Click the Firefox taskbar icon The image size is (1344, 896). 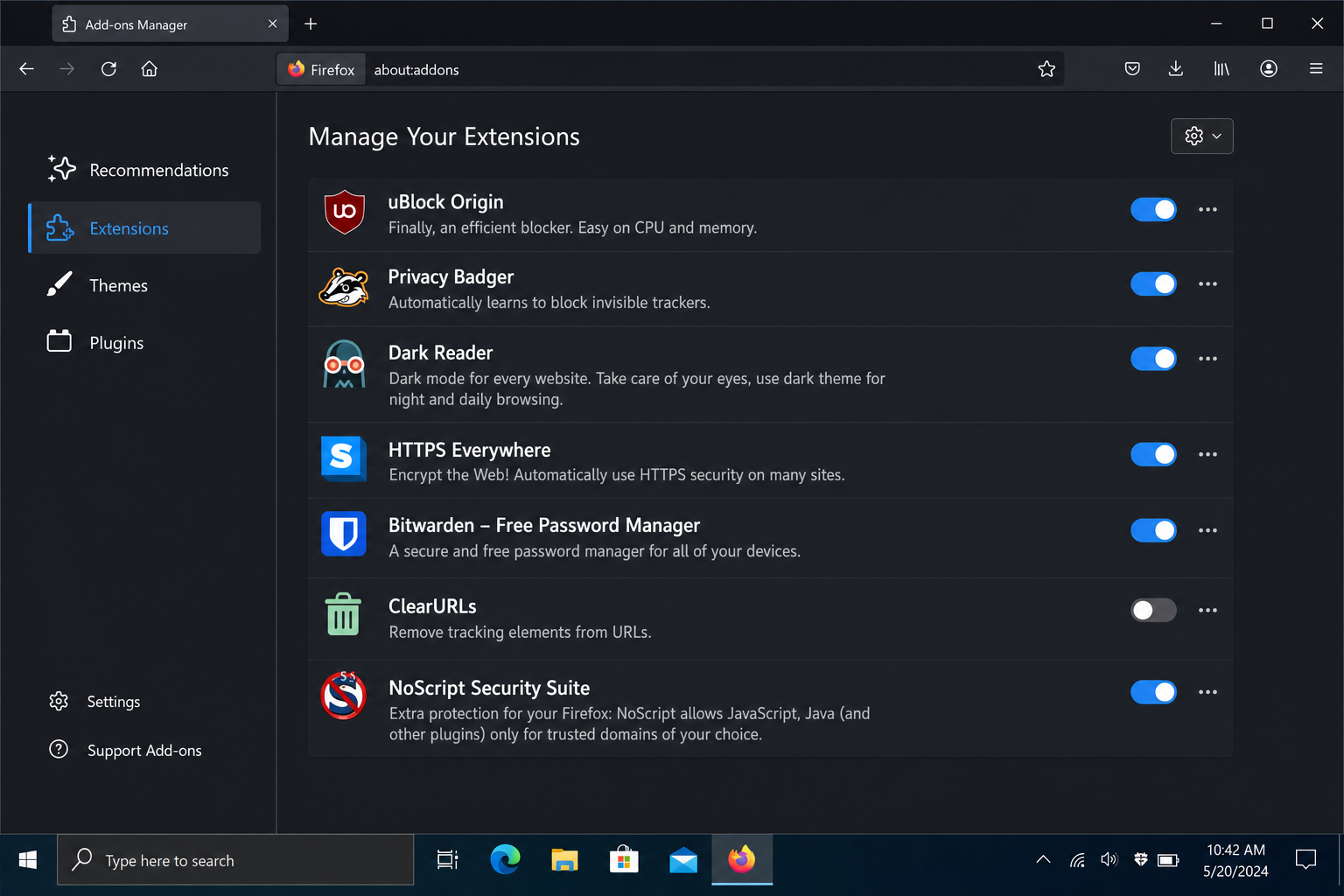tap(742, 860)
